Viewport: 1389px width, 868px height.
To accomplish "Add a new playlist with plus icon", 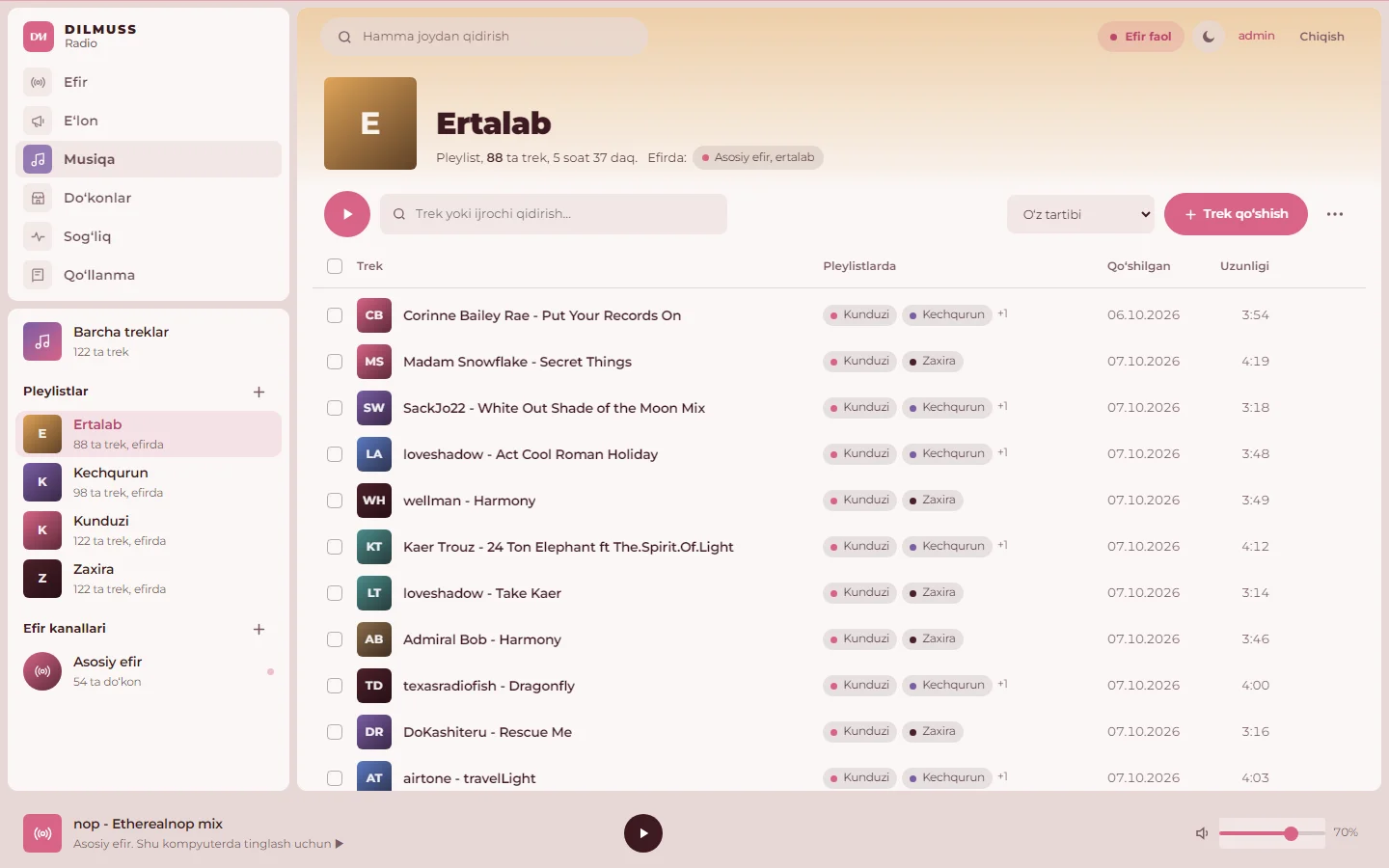I will coord(259,392).
